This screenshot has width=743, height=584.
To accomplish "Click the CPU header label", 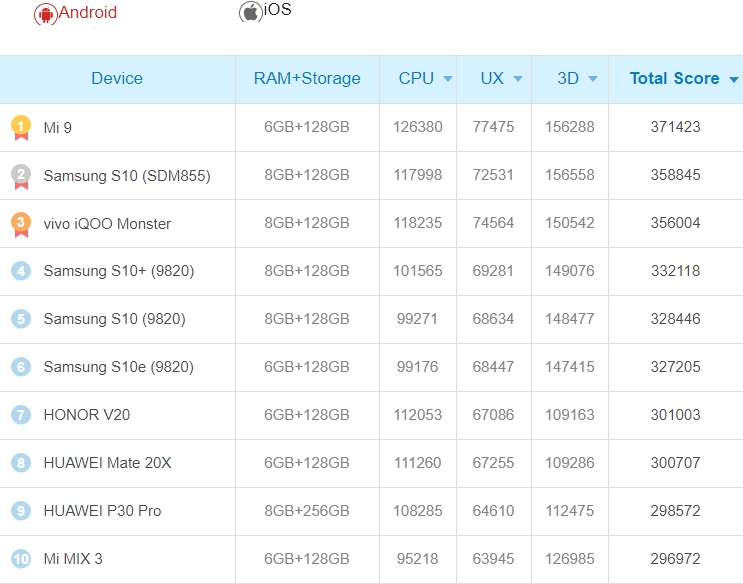I will pyautogui.click(x=416, y=78).
